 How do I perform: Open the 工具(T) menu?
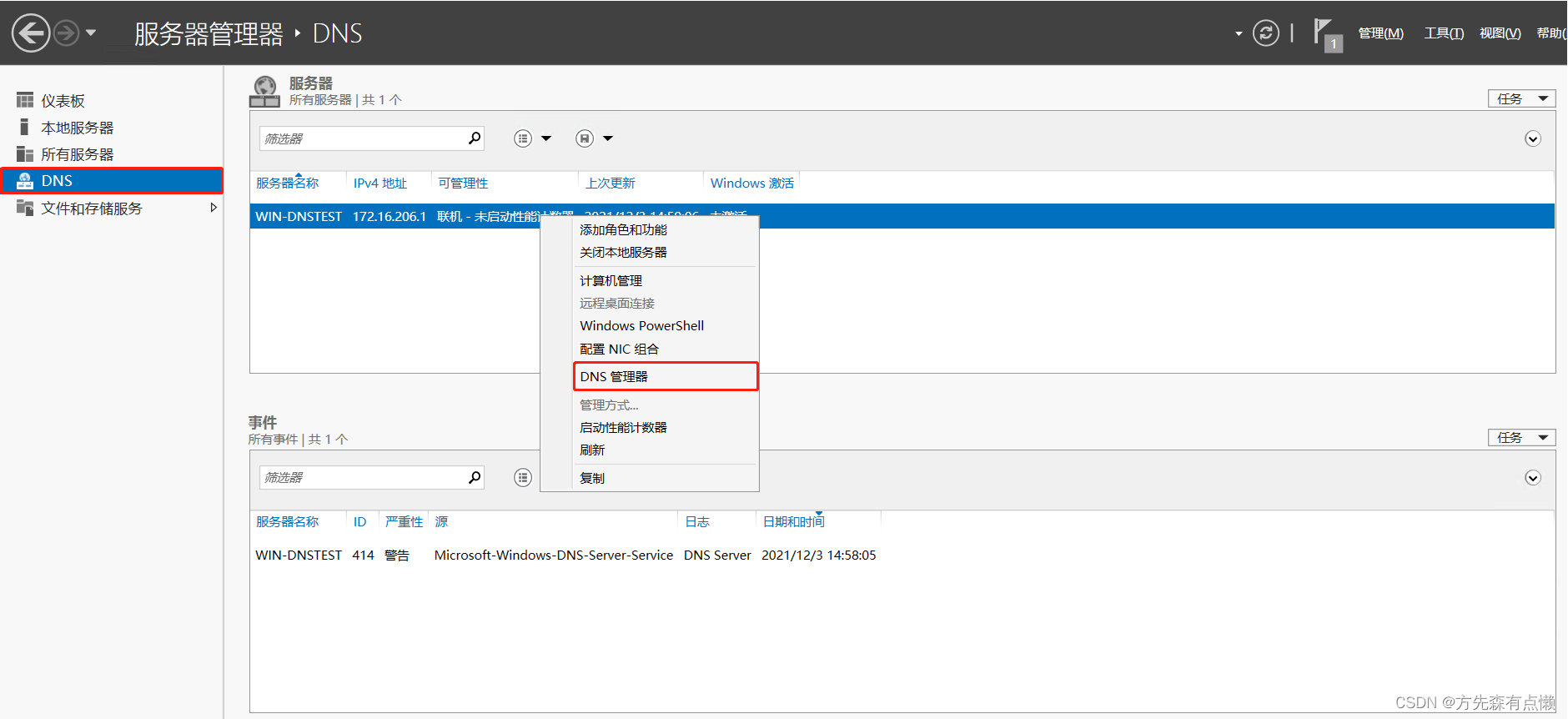coord(1444,33)
